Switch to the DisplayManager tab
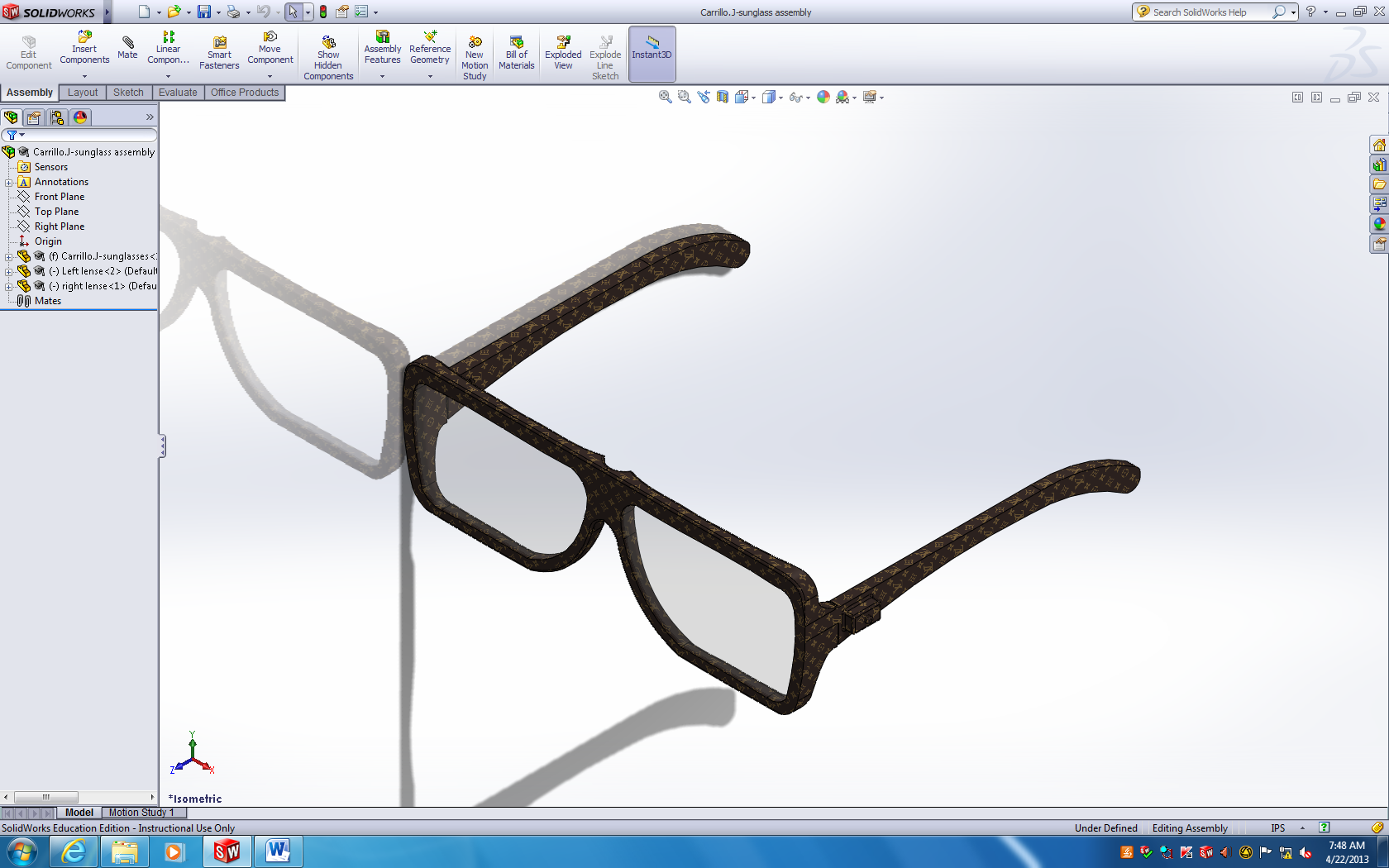This screenshot has width=1389, height=868. pyautogui.click(x=80, y=117)
